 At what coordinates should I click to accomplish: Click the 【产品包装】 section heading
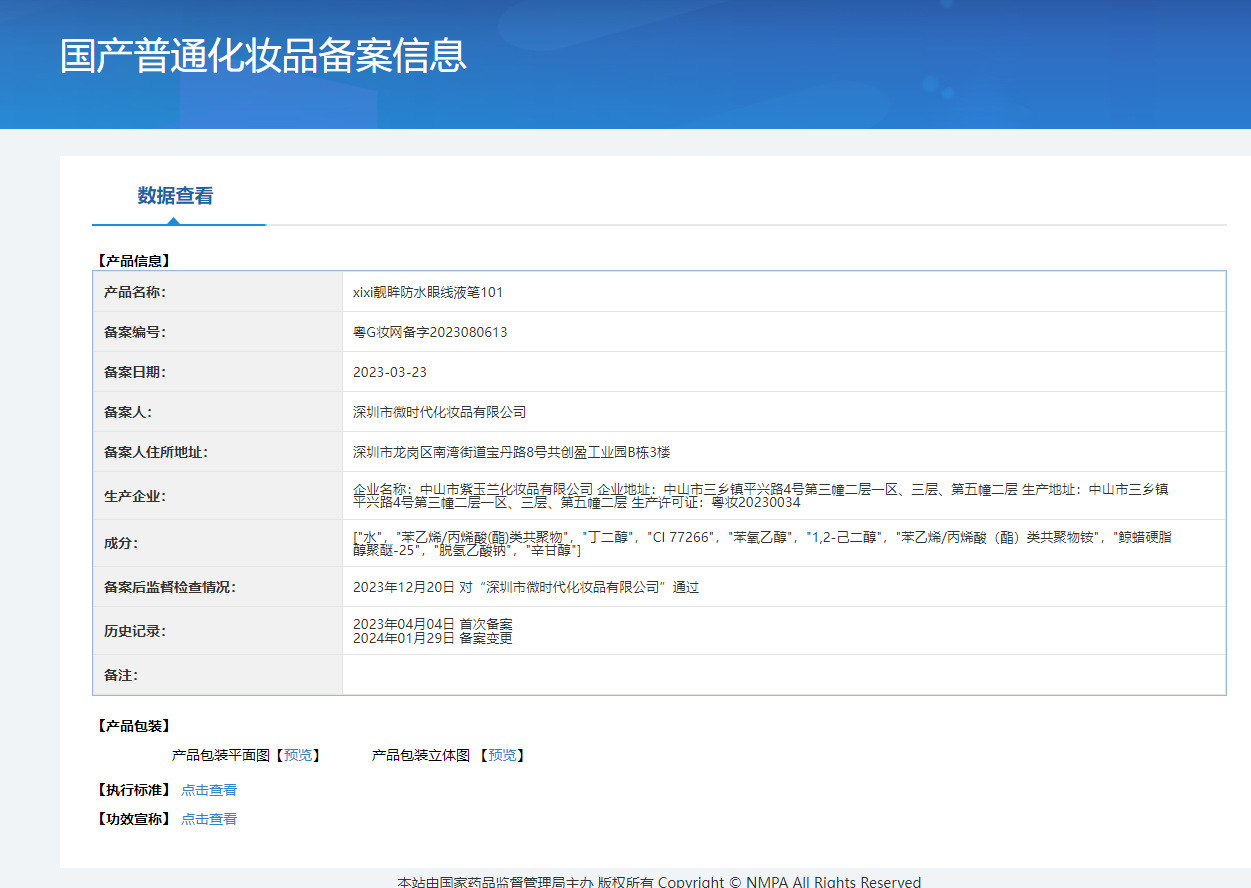133,726
